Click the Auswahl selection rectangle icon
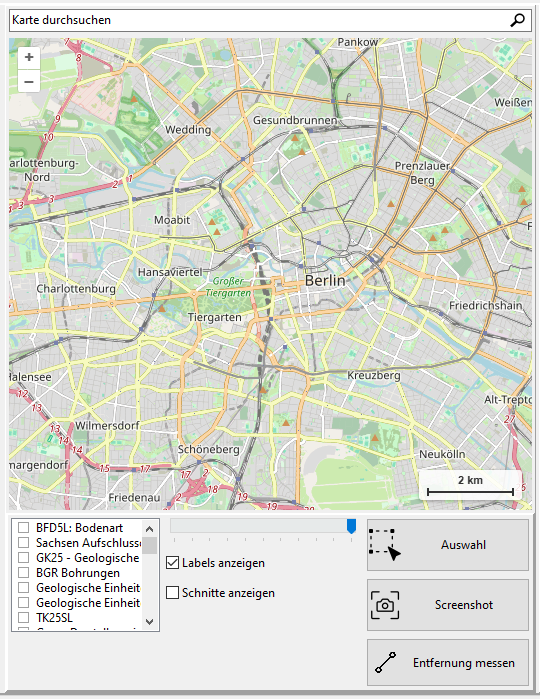 click(x=385, y=545)
